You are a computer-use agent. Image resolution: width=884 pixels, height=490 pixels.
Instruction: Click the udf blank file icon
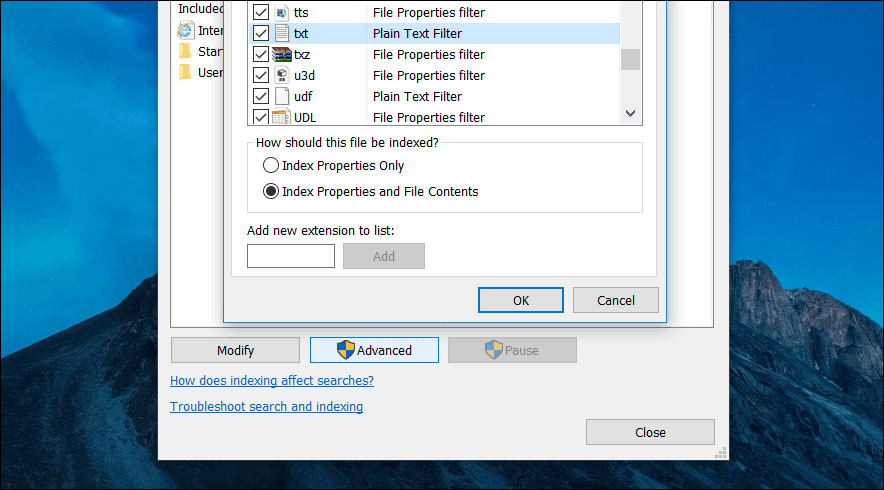coord(282,96)
